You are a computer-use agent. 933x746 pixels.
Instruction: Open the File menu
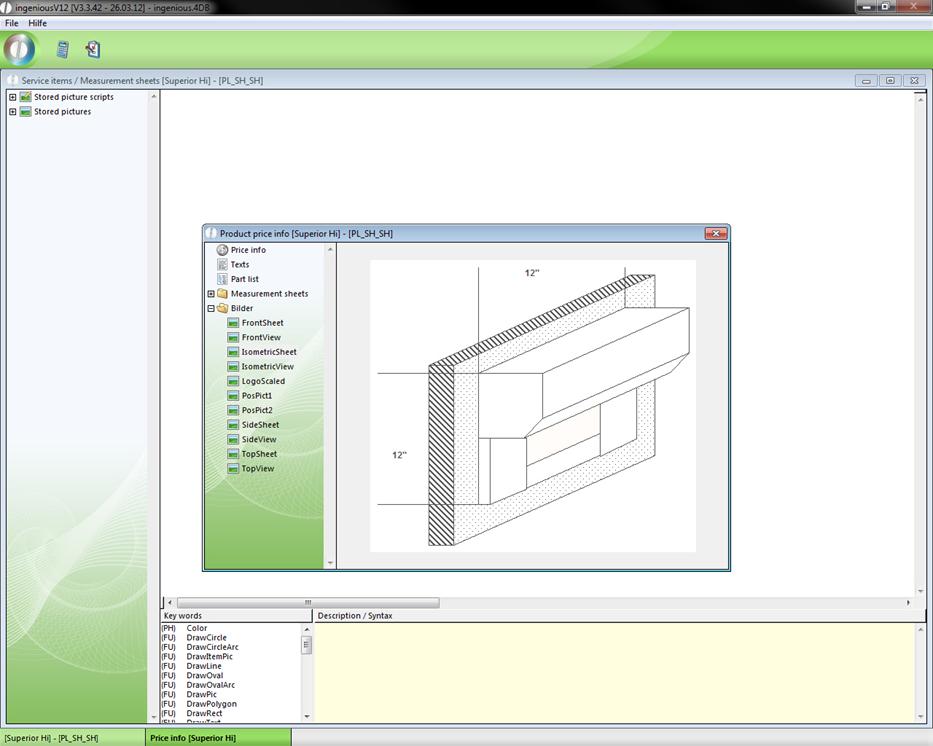coord(11,23)
